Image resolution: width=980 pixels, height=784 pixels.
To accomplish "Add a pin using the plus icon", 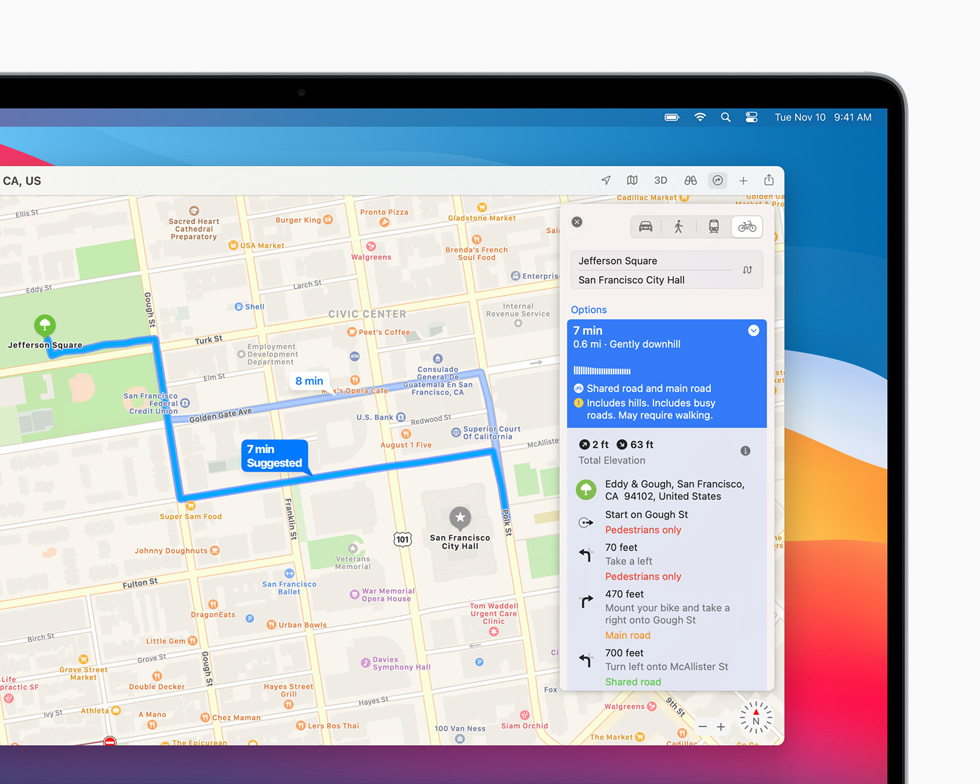I will [x=743, y=180].
